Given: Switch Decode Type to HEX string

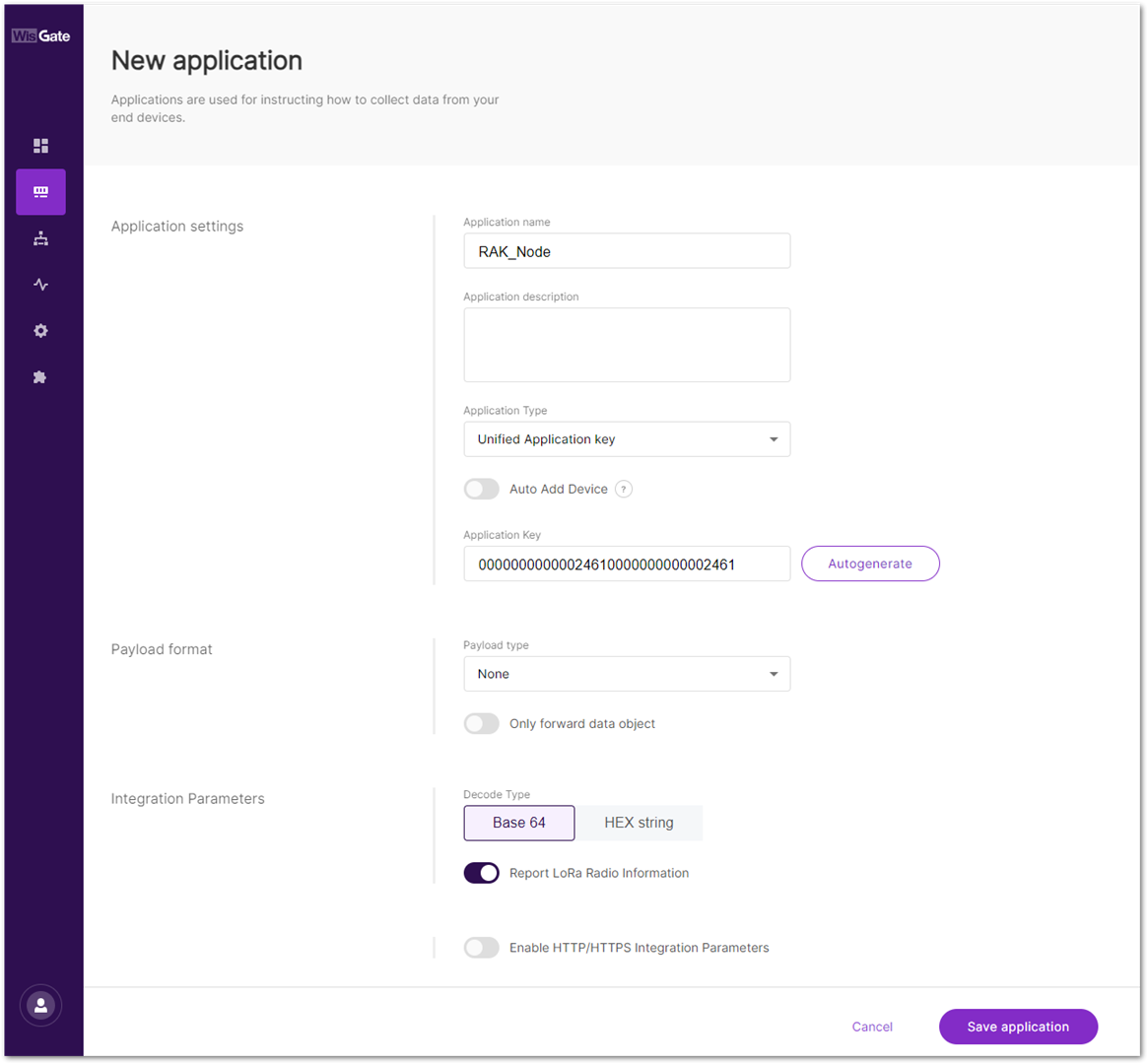Looking at the screenshot, I should tap(639, 823).
